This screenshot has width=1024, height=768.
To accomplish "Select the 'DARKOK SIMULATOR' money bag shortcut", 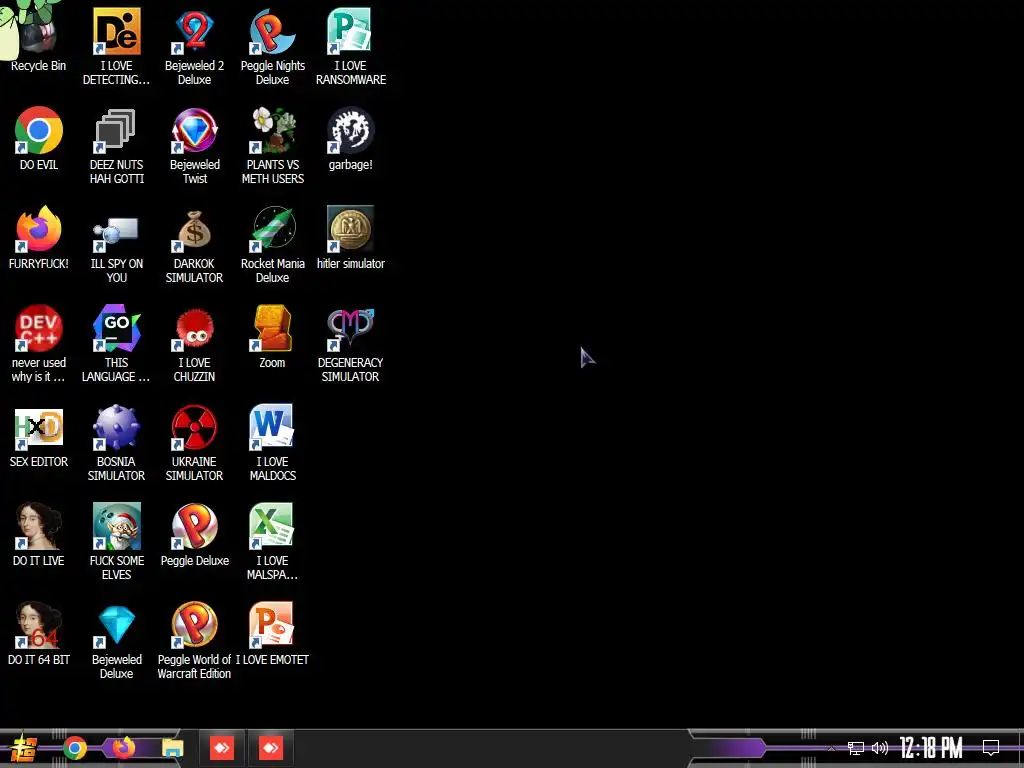I will point(195,229).
